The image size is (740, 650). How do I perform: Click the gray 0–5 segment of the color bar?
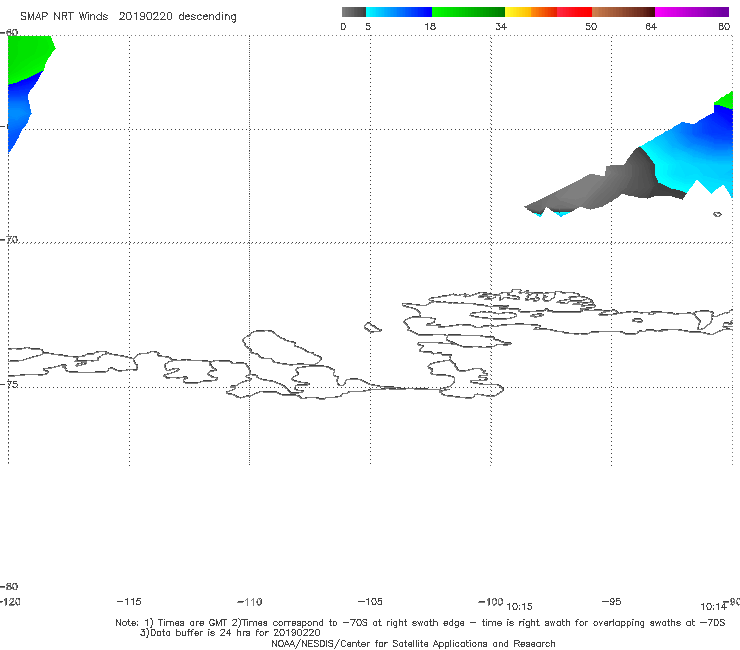tap(353, 12)
